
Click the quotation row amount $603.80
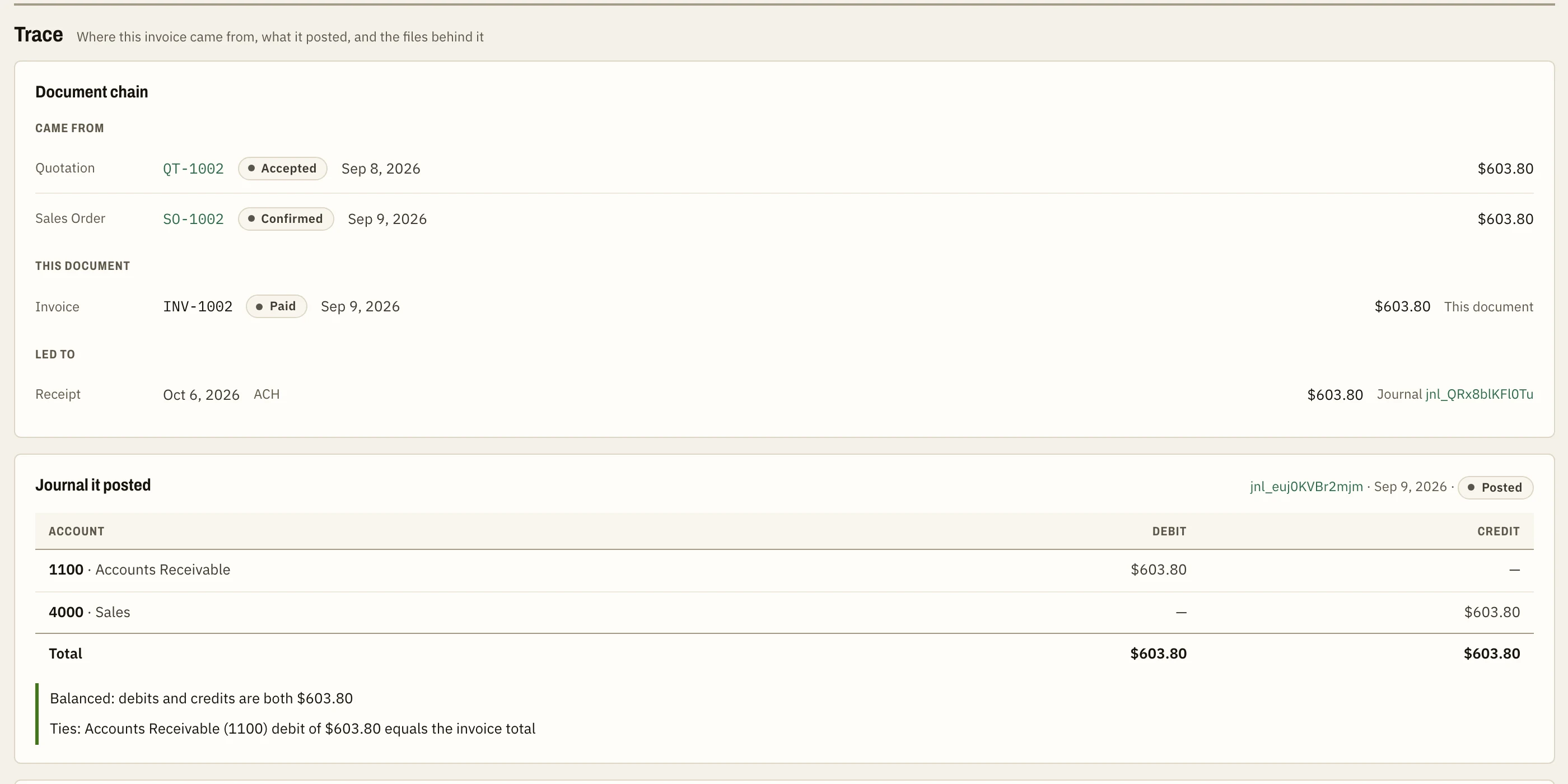click(x=1505, y=169)
